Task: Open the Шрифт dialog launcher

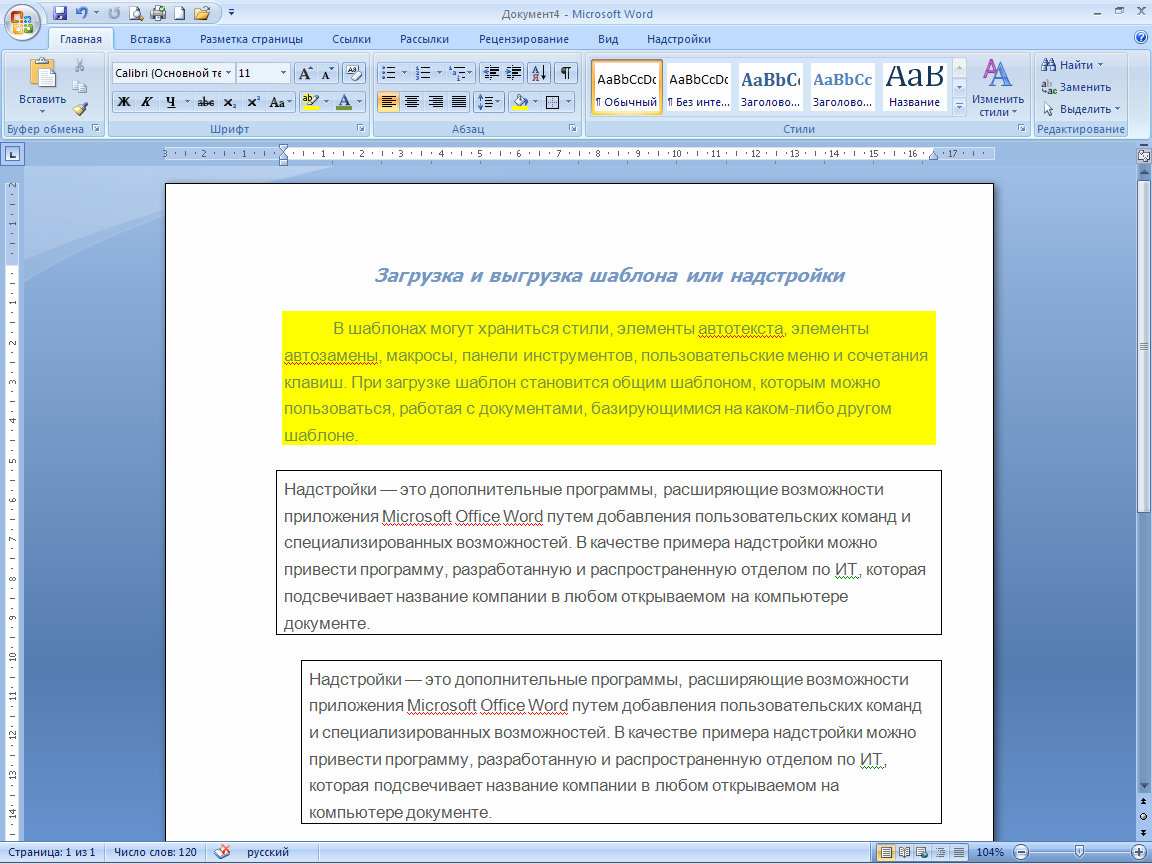Action: pos(361,129)
